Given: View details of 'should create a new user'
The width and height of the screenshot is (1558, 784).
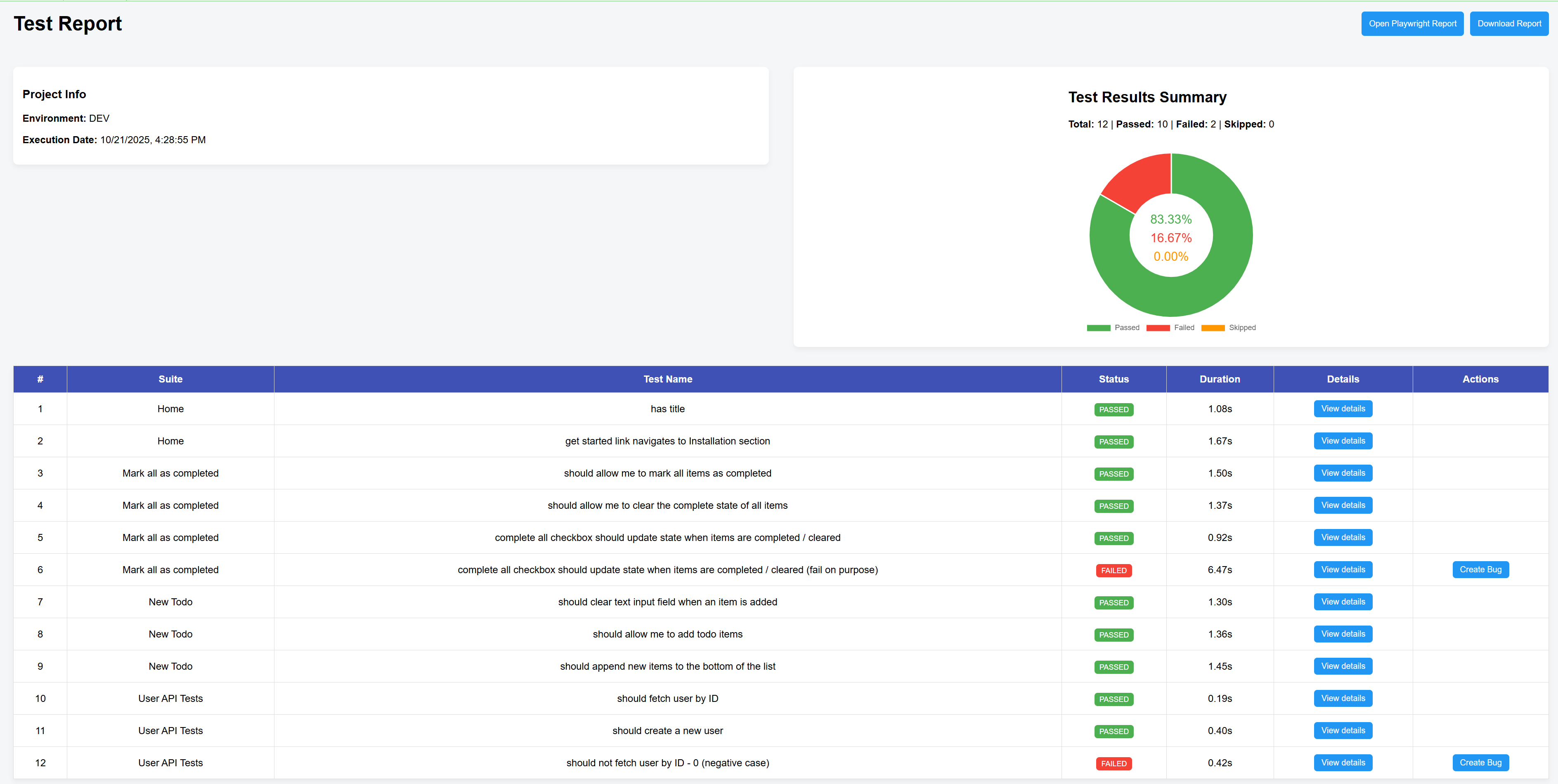Looking at the screenshot, I should tap(1343, 730).
